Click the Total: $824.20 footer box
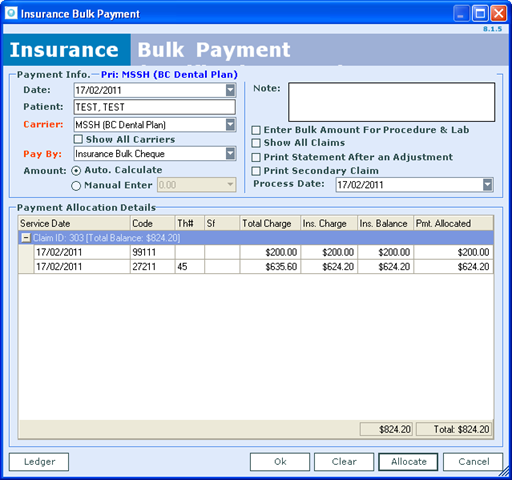Viewport: 512px width, 480px height. [454, 429]
